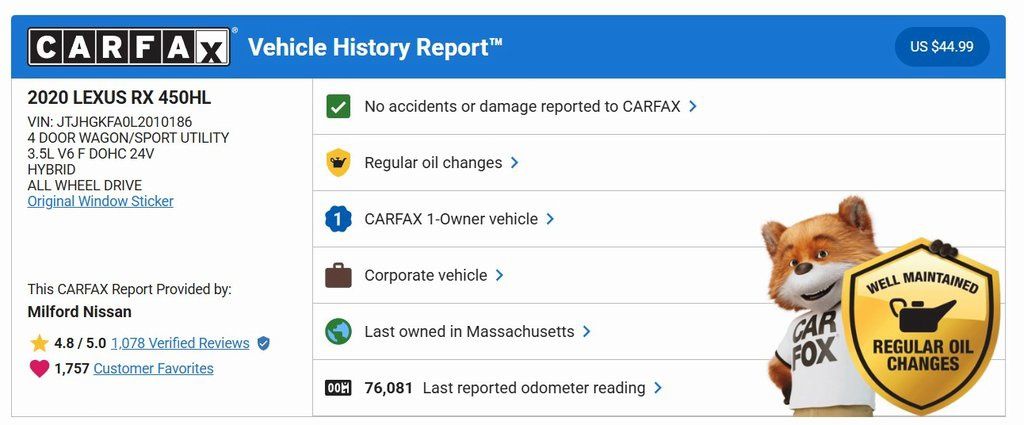Expand the no accidents reported chevron
Screen dimensions: 1024x425
[693, 106]
